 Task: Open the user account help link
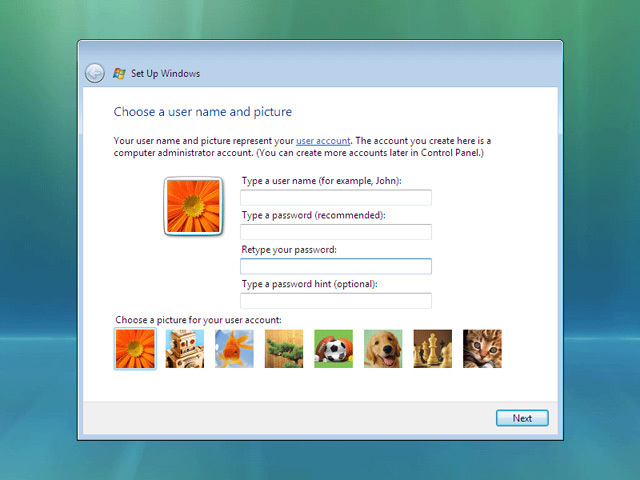pyautogui.click(x=323, y=141)
